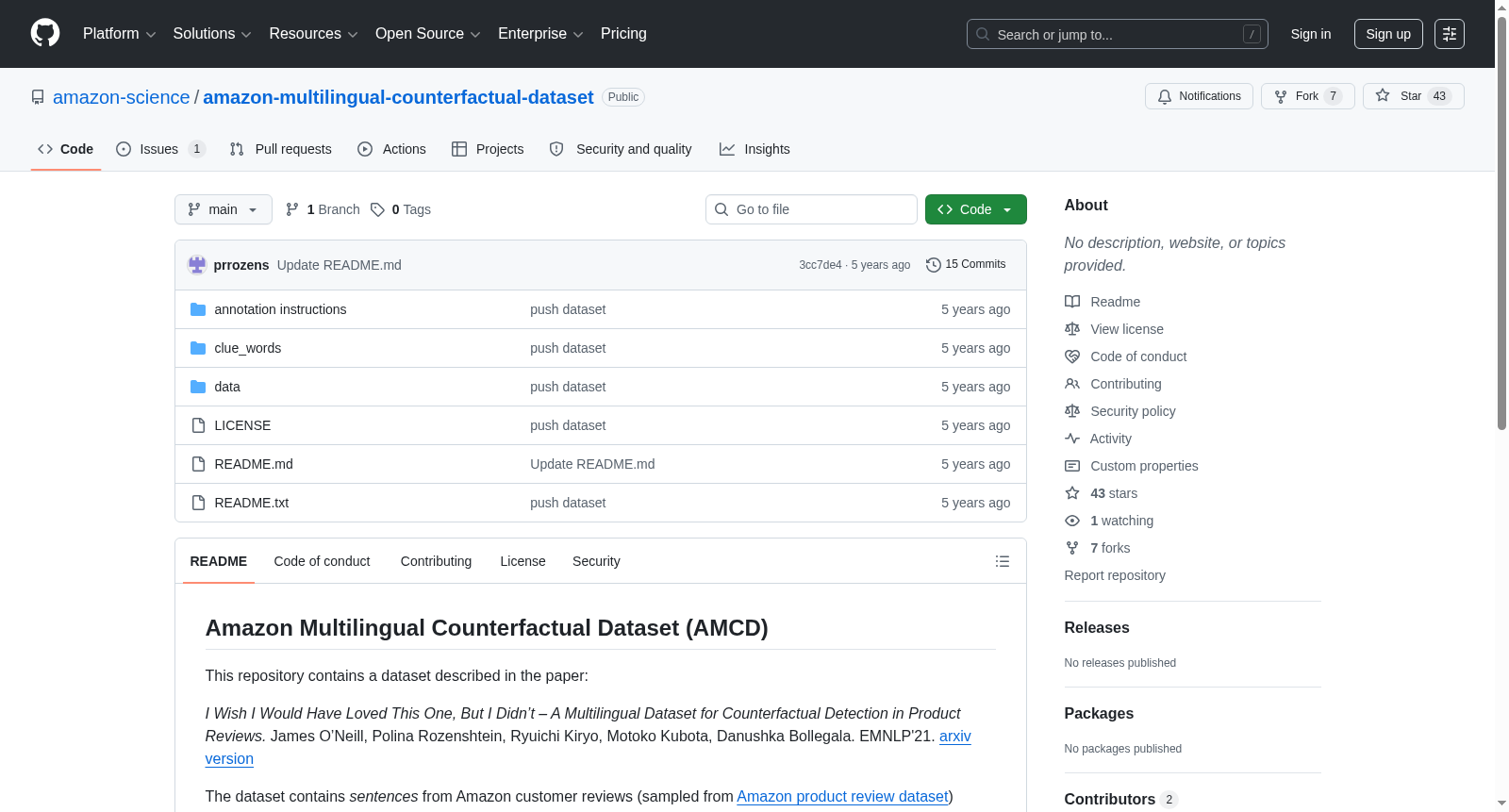Open the main branch selector dropdown
Image resolution: width=1509 pixels, height=812 pixels.
pos(224,209)
